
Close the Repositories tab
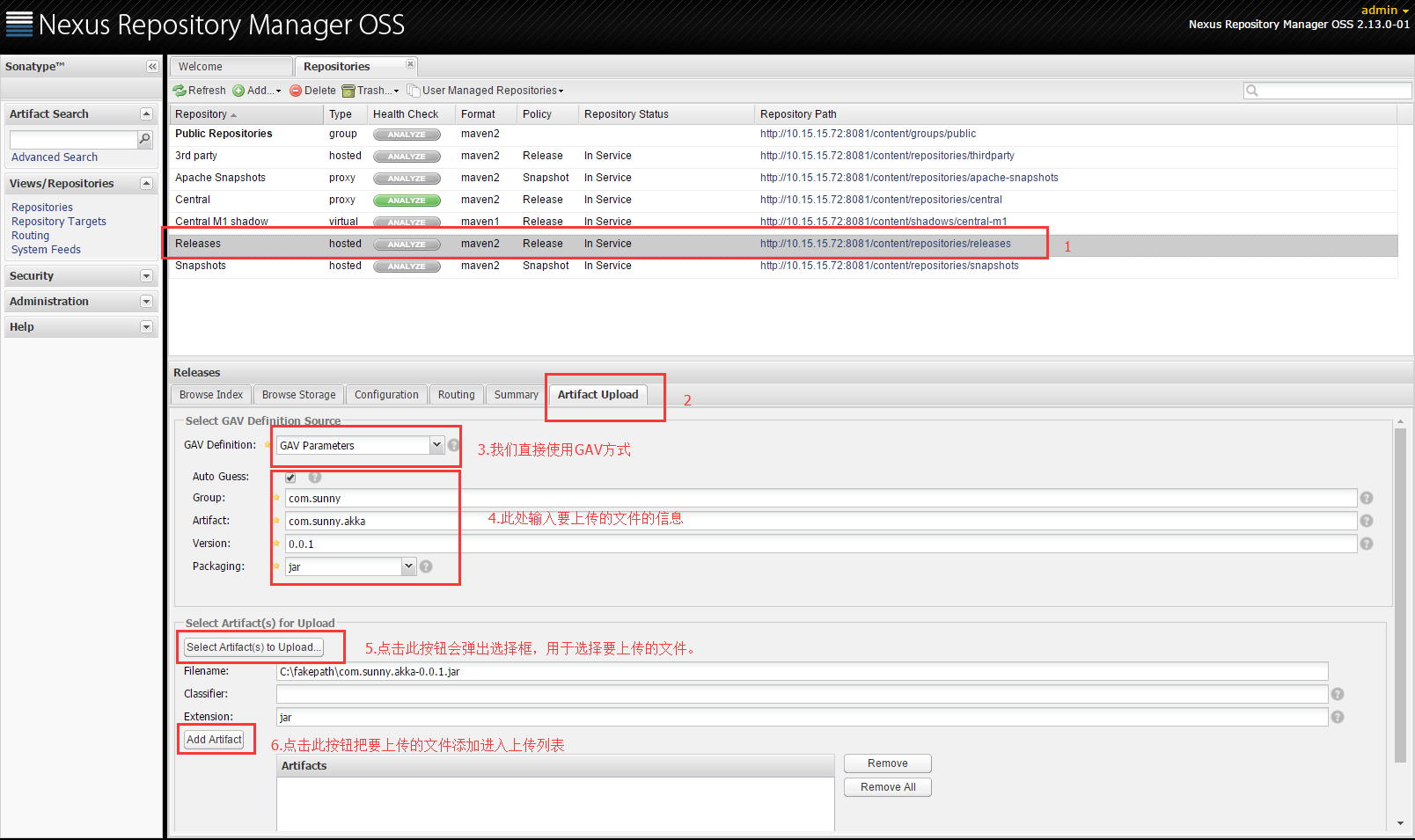click(x=410, y=64)
